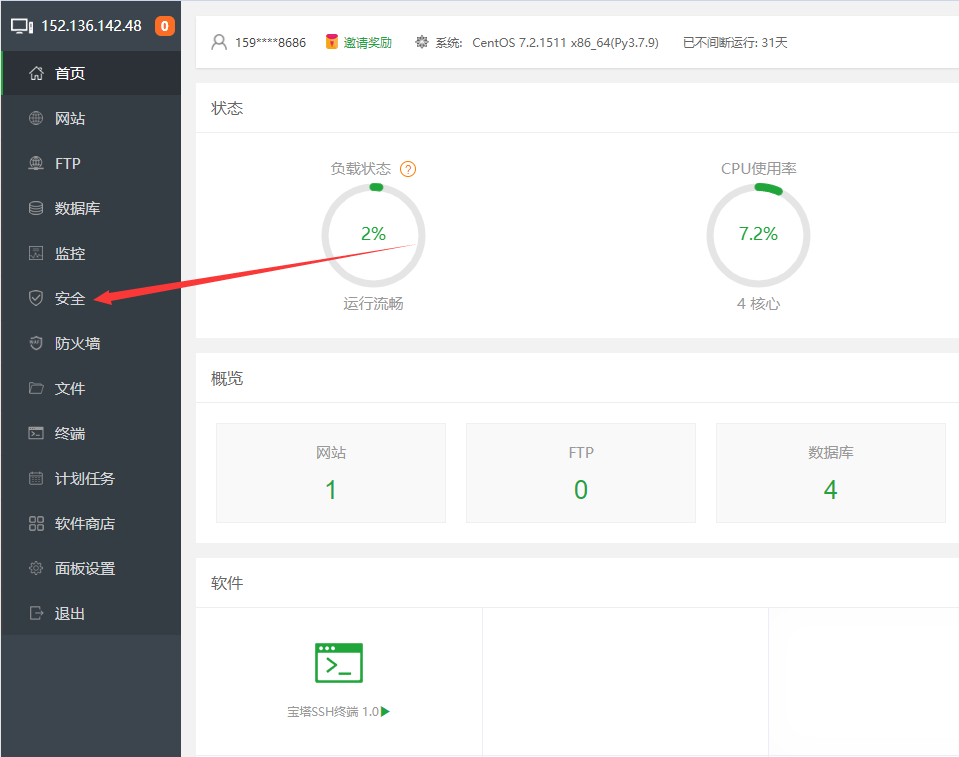Click the home icon beside 首页
This screenshot has width=959, height=757.
(x=36, y=73)
